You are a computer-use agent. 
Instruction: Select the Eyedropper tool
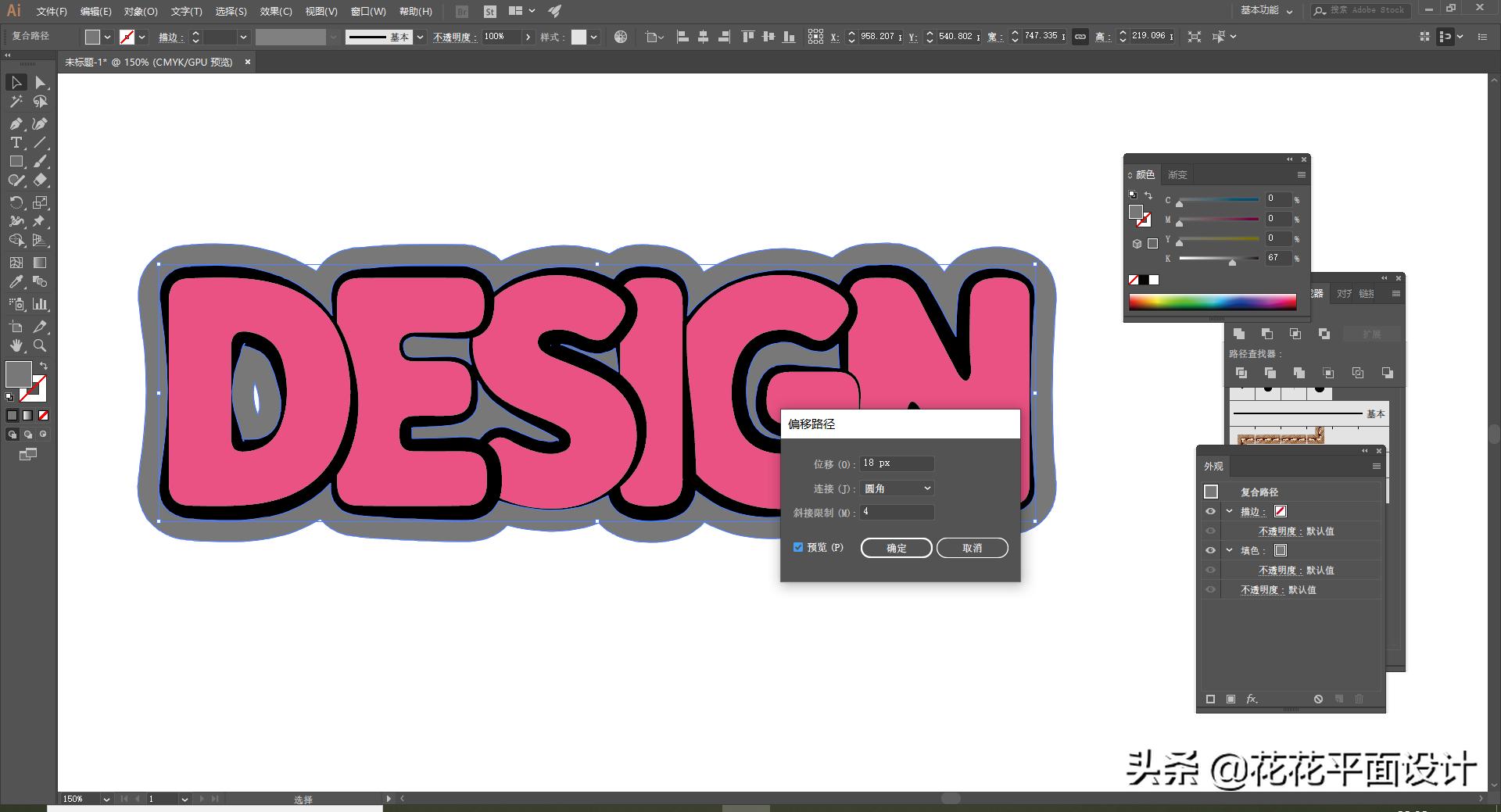(16, 282)
